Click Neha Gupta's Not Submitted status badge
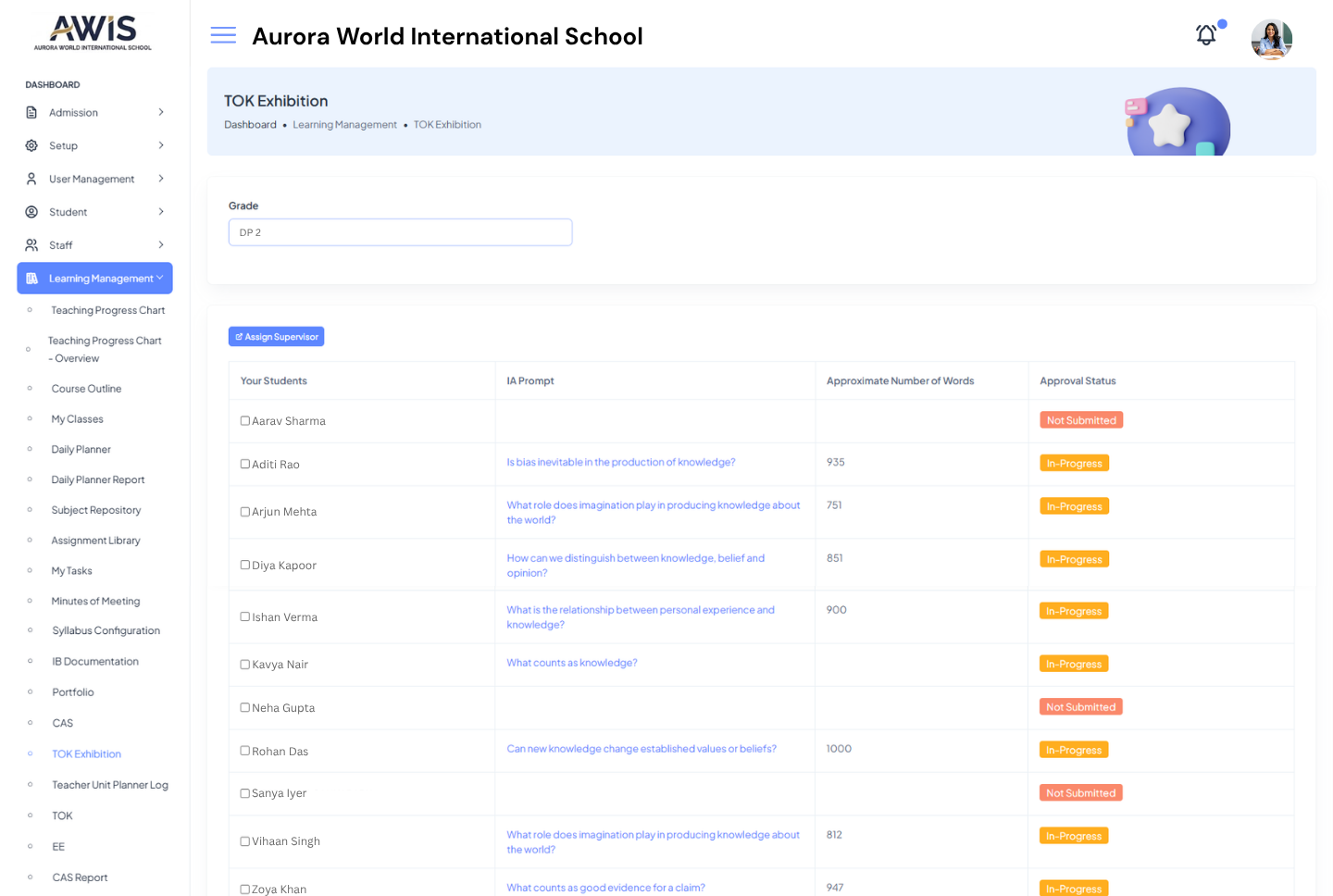Image resolution: width=1333 pixels, height=896 pixels. coord(1080,707)
